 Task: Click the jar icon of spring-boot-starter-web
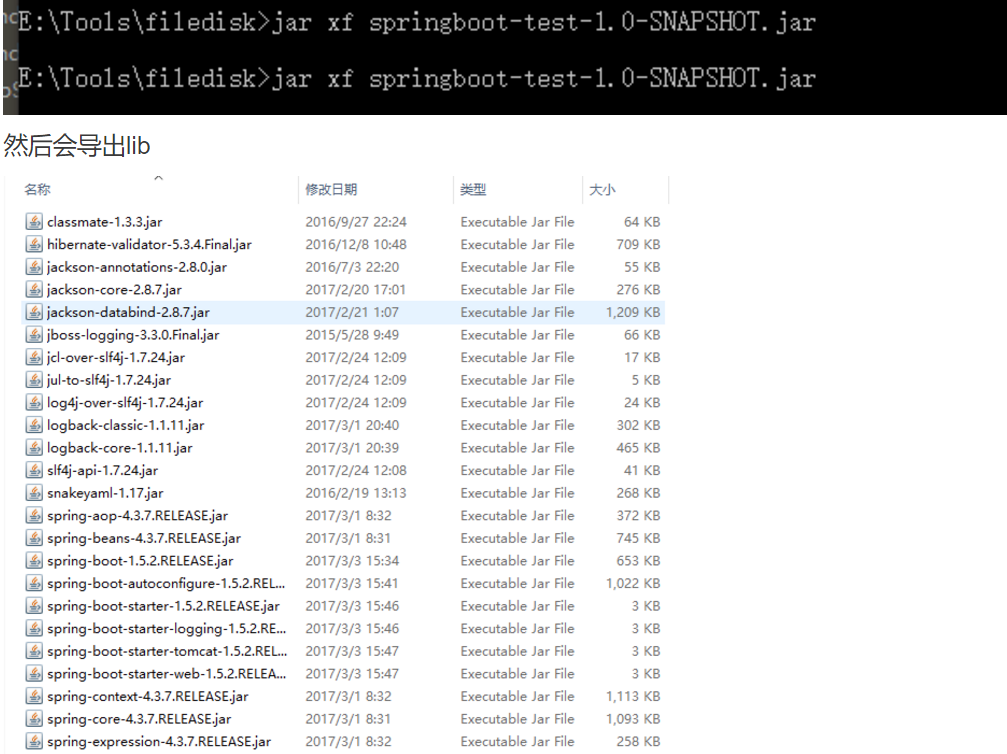point(34,673)
